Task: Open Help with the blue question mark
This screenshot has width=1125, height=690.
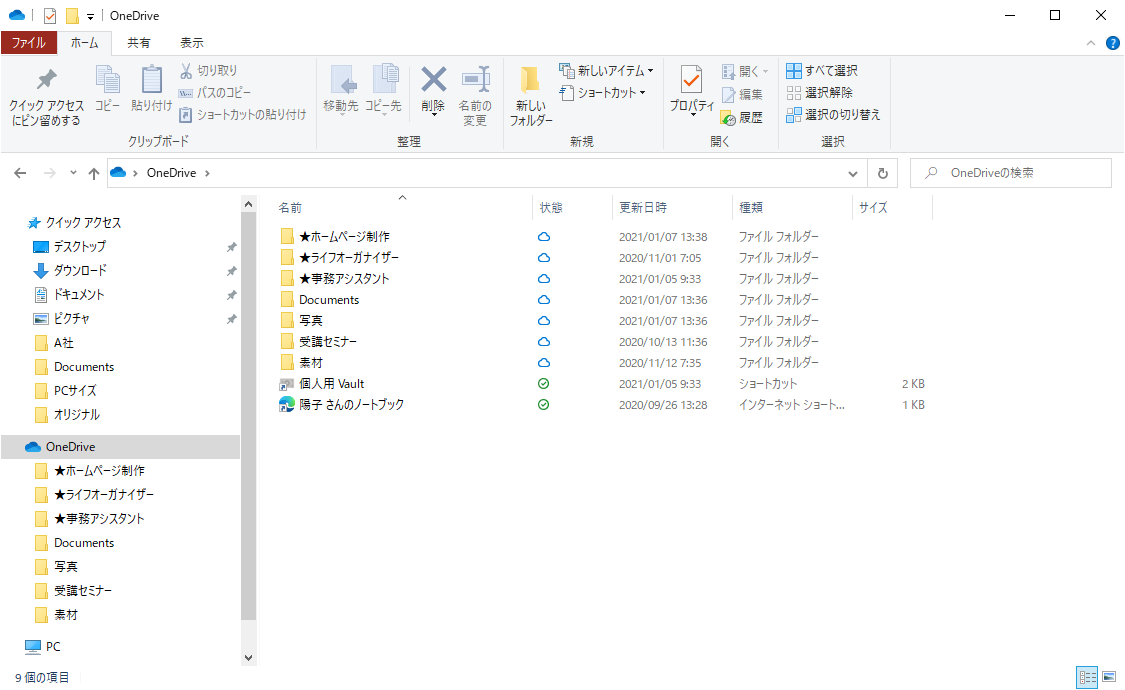Action: 1112,43
